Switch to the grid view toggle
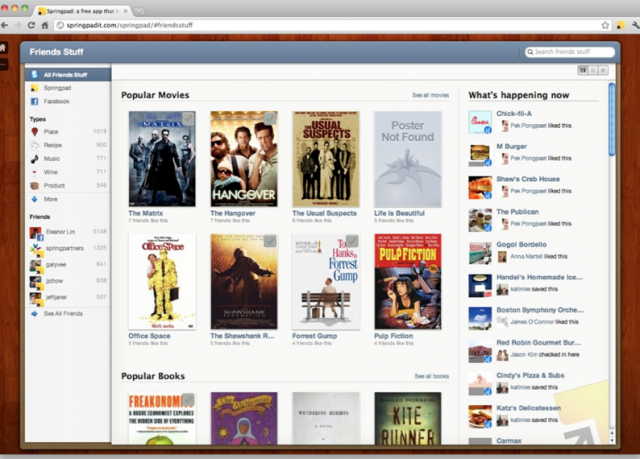 pos(583,71)
